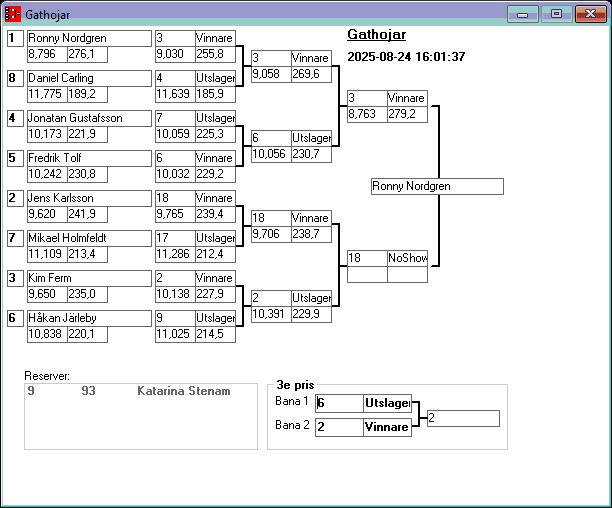Click the seed number 7 box

click(16, 238)
